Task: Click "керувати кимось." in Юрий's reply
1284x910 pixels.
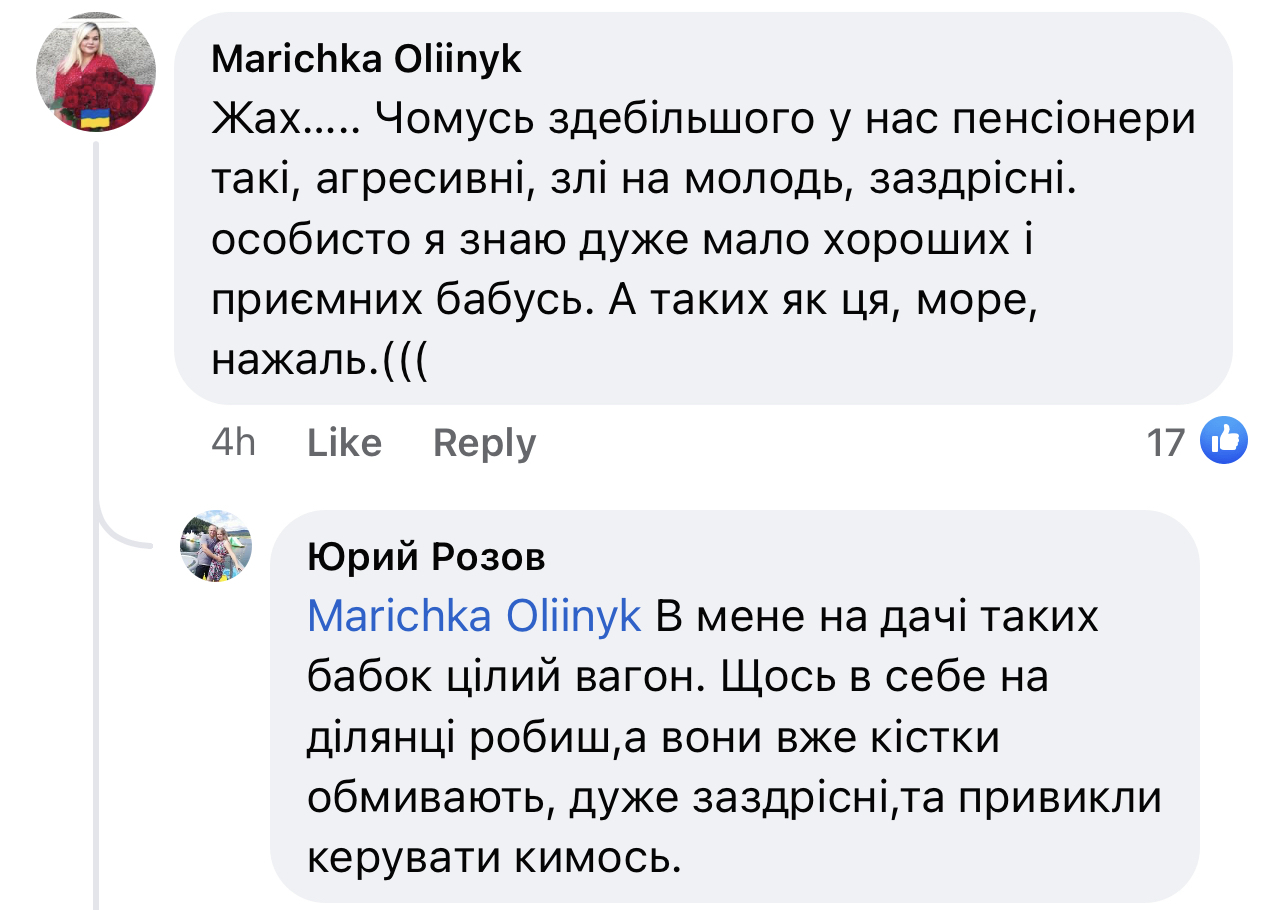Action: pos(494,857)
